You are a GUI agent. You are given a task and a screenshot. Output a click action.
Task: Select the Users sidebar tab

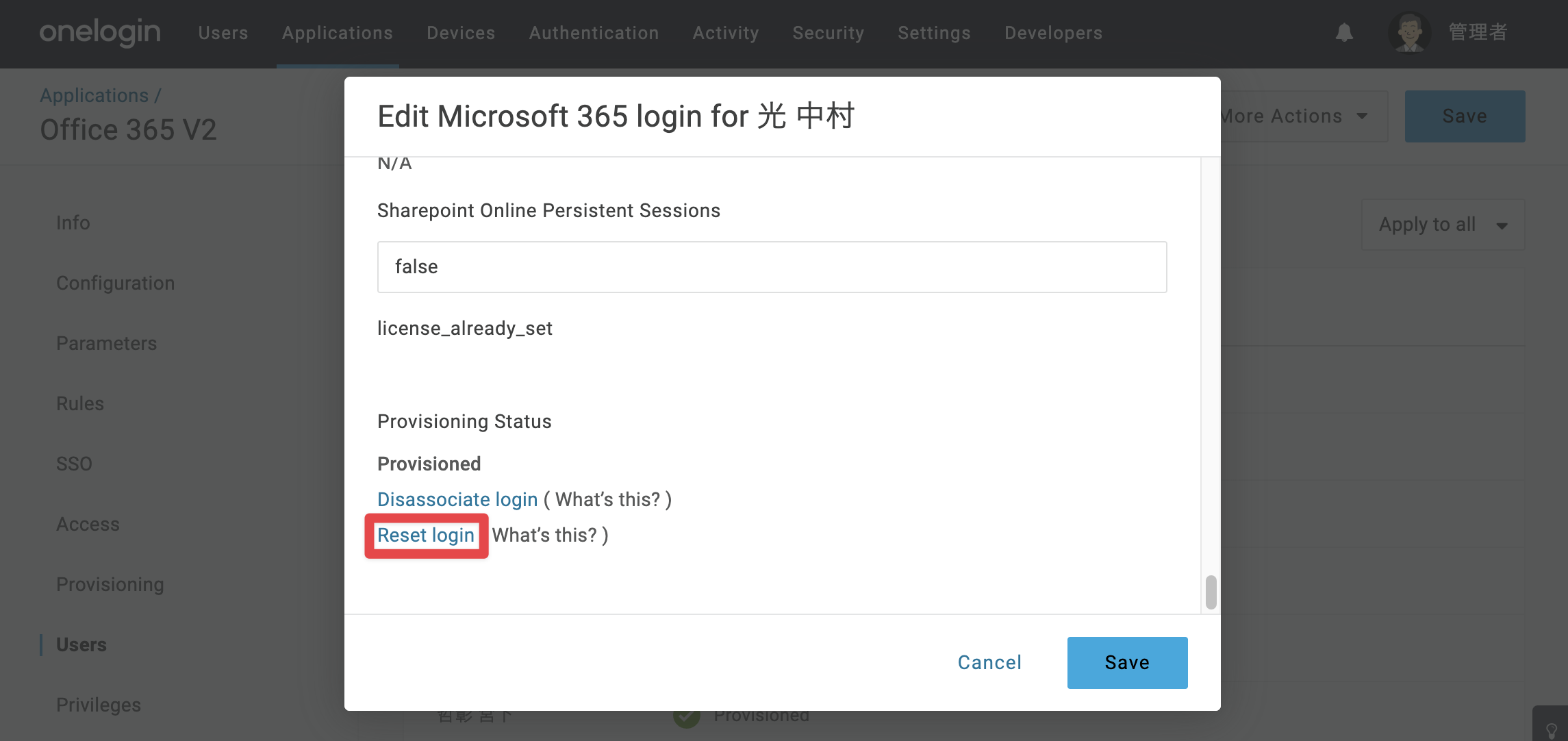tap(81, 644)
